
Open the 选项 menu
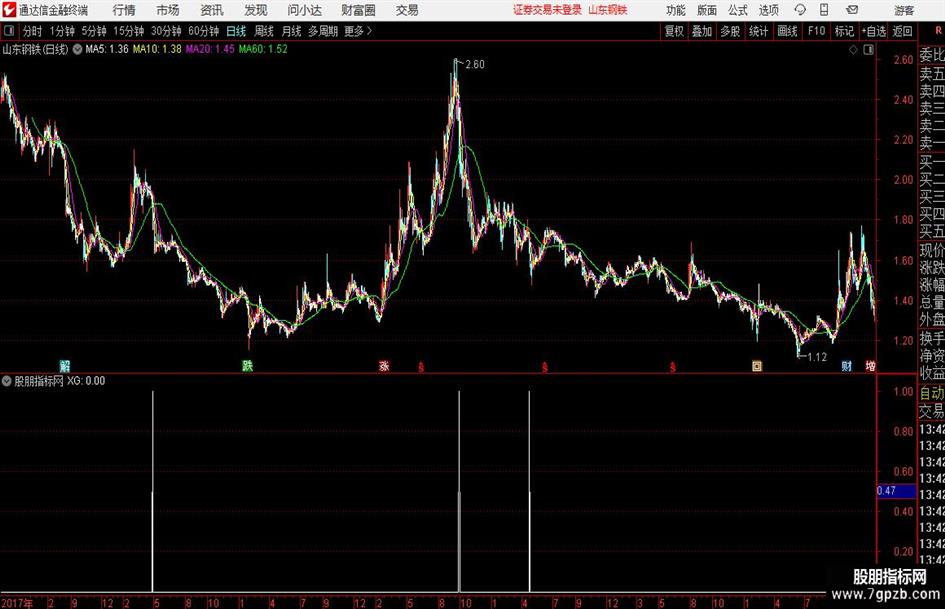768,10
